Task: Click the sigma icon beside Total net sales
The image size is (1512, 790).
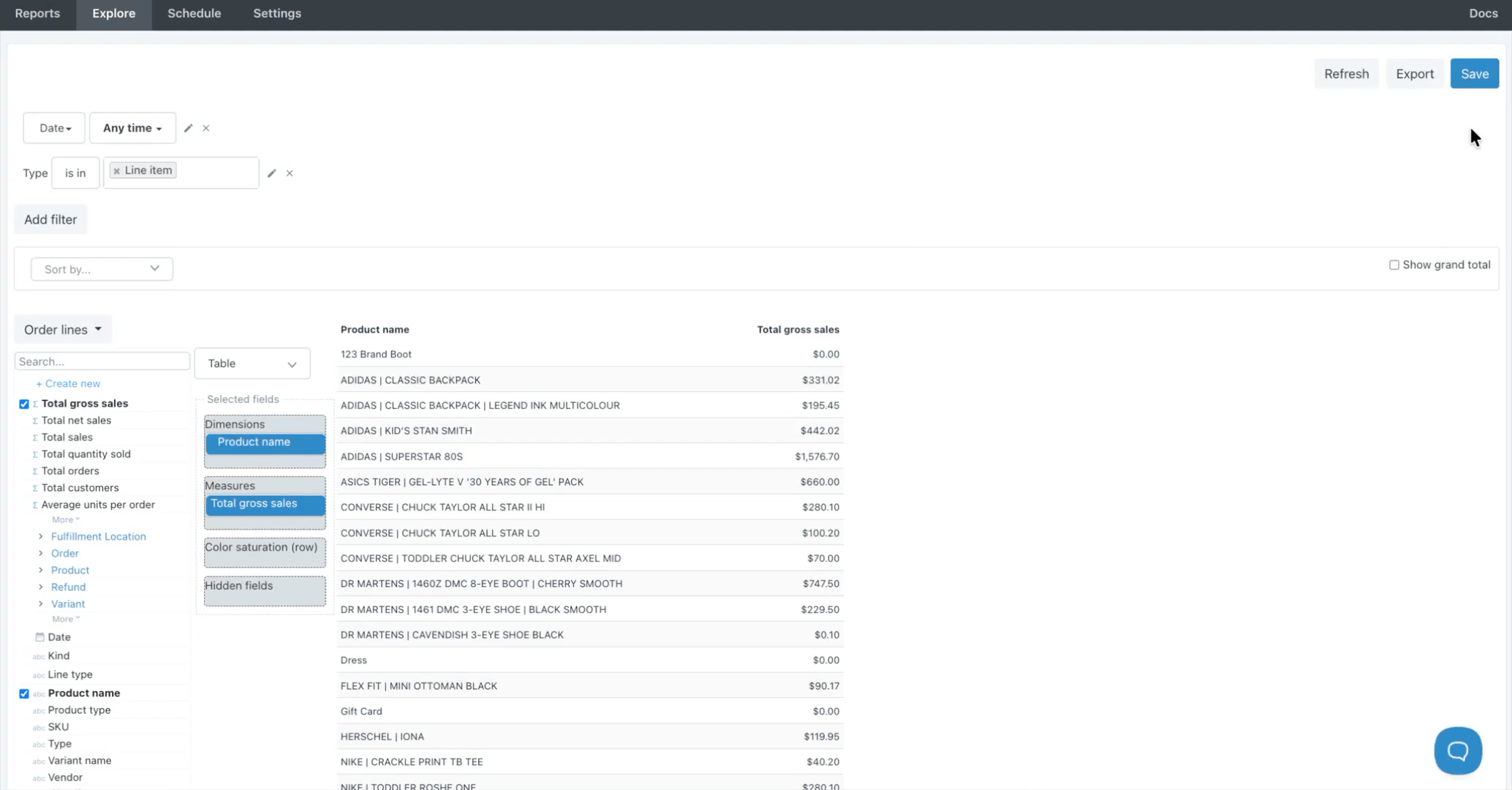Action: click(x=34, y=421)
